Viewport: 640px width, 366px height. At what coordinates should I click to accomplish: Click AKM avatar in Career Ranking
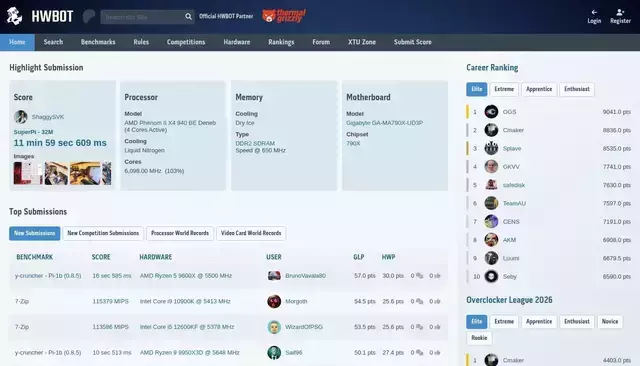tap(491, 240)
